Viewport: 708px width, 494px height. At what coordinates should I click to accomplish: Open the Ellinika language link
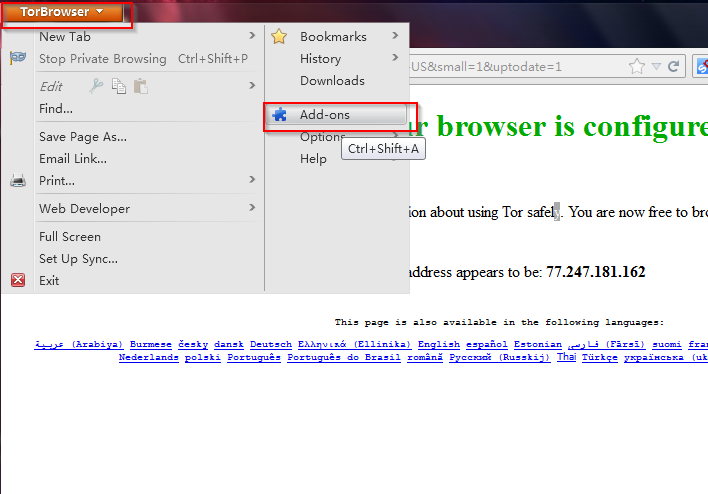pyautogui.click(x=354, y=344)
